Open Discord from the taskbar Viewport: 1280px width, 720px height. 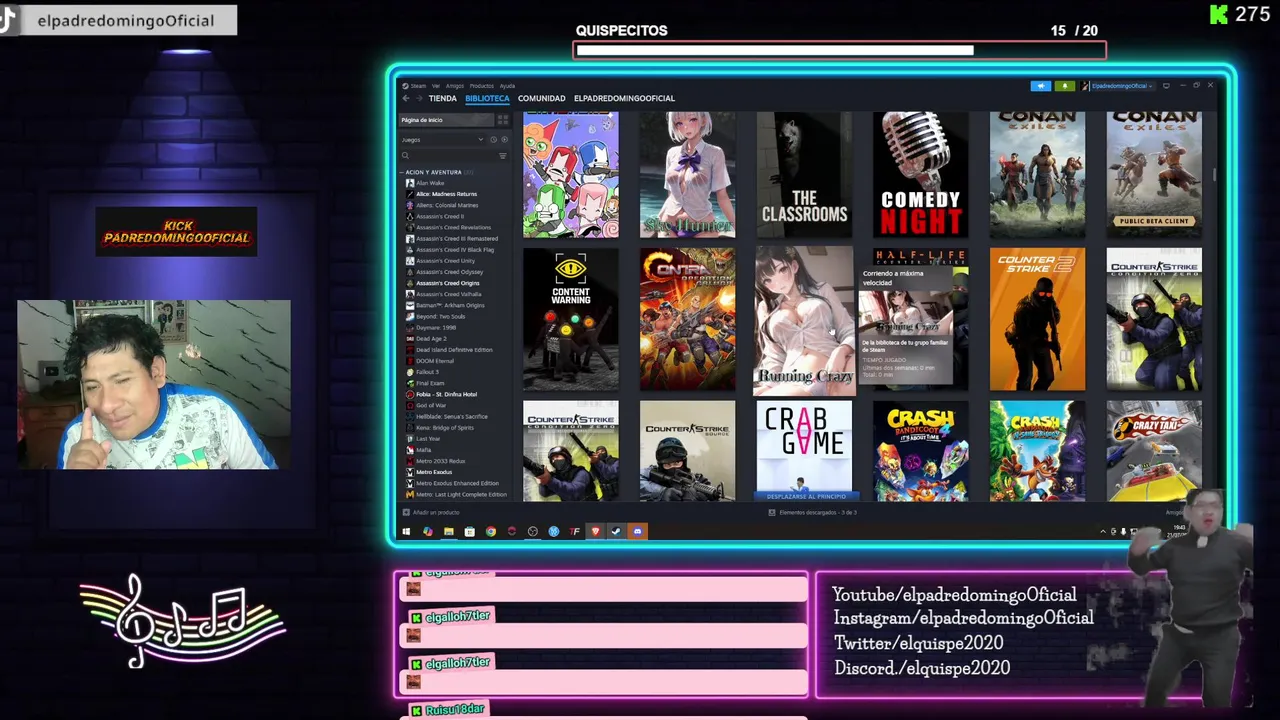tap(638, 531)
